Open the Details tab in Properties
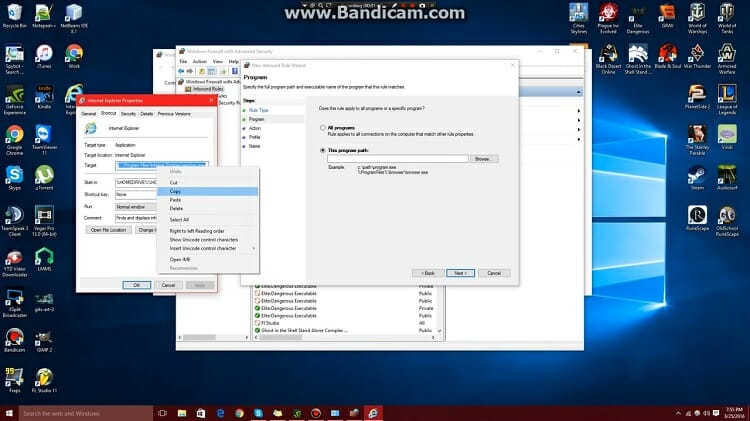This screenshot has height=421, width=750. click(147, 114)
